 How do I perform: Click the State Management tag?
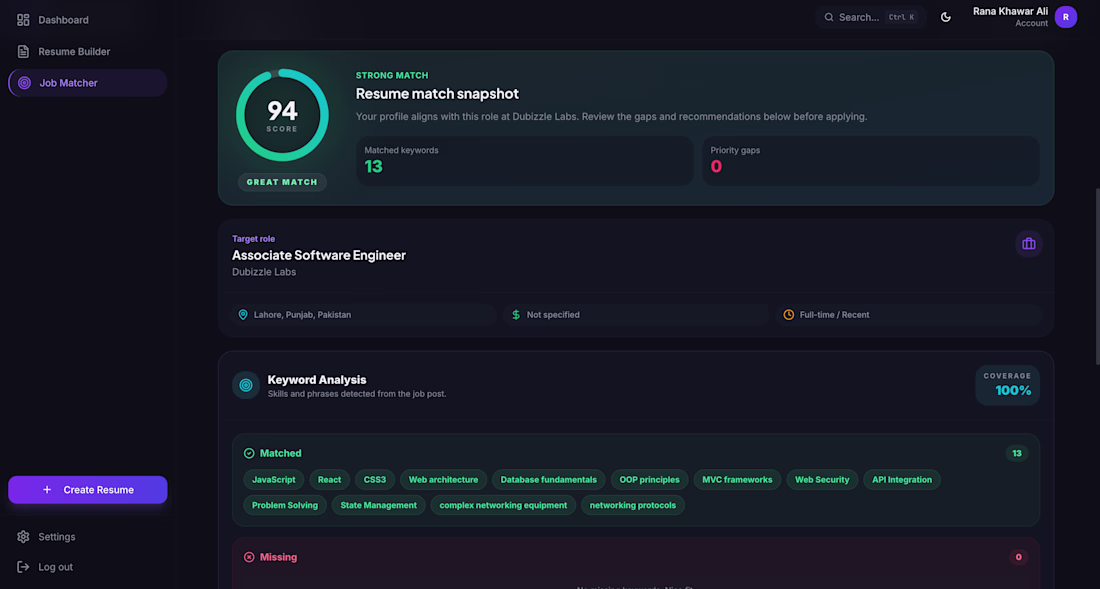point(379,505)
